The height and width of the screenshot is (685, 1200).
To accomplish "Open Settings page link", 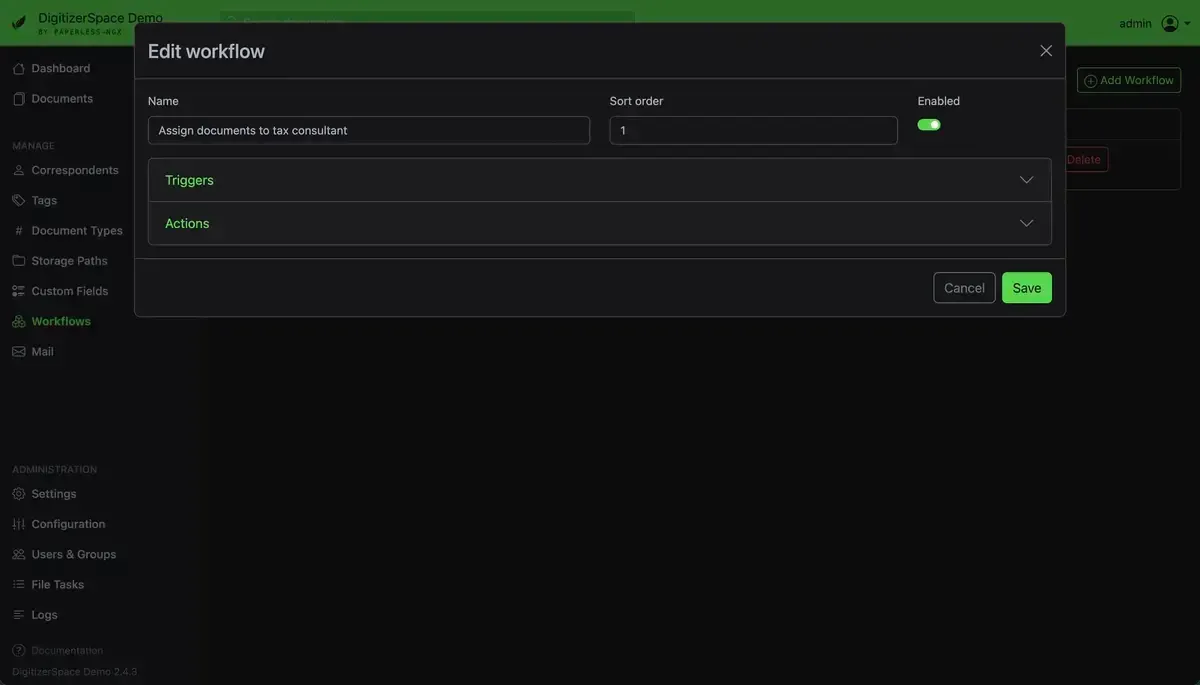I will click(x=54, y=493).
